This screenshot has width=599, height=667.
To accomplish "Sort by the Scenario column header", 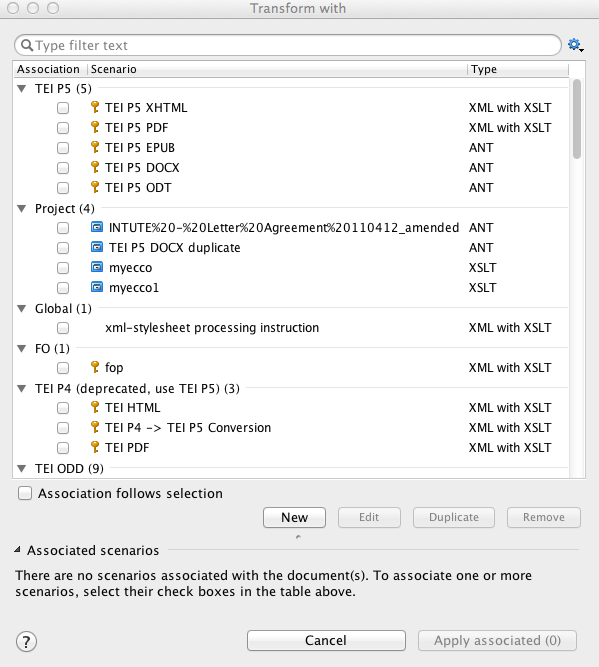I will [277, 69].
